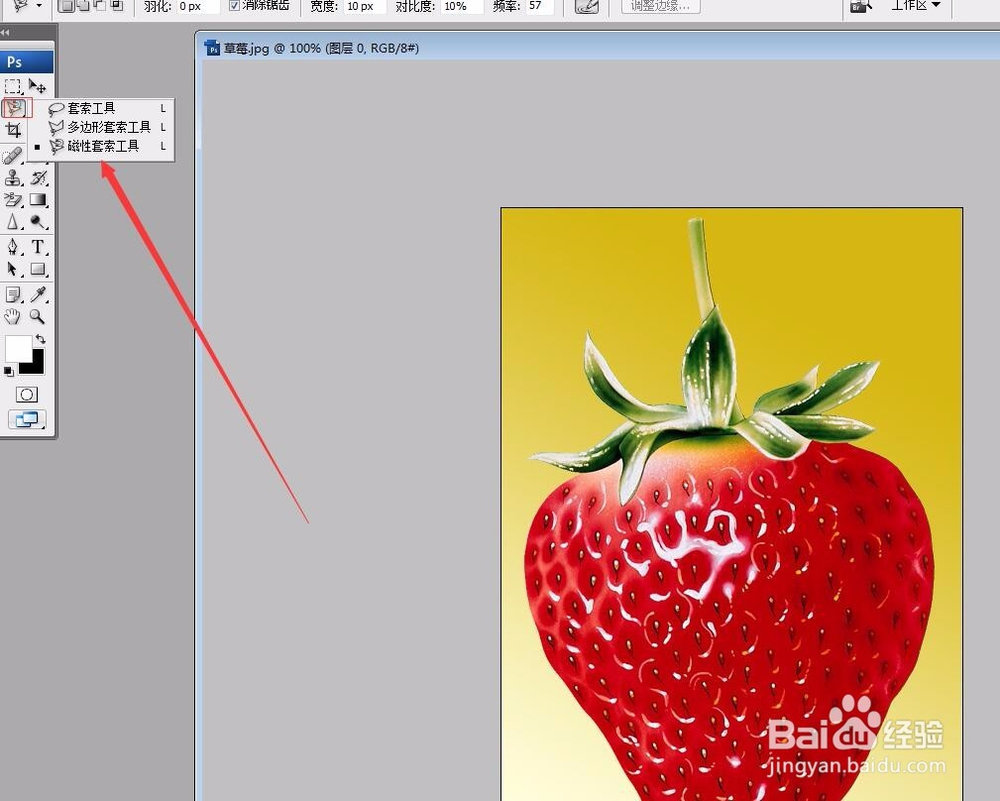Viewport: 1000px width, 801px height.
Task: Select the Rectangle shape tool
Action: click(38, 269)
